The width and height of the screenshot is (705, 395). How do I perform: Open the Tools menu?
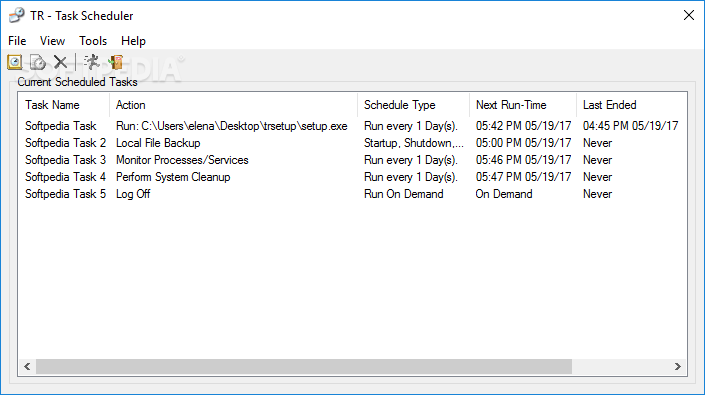tap(93, 41)
